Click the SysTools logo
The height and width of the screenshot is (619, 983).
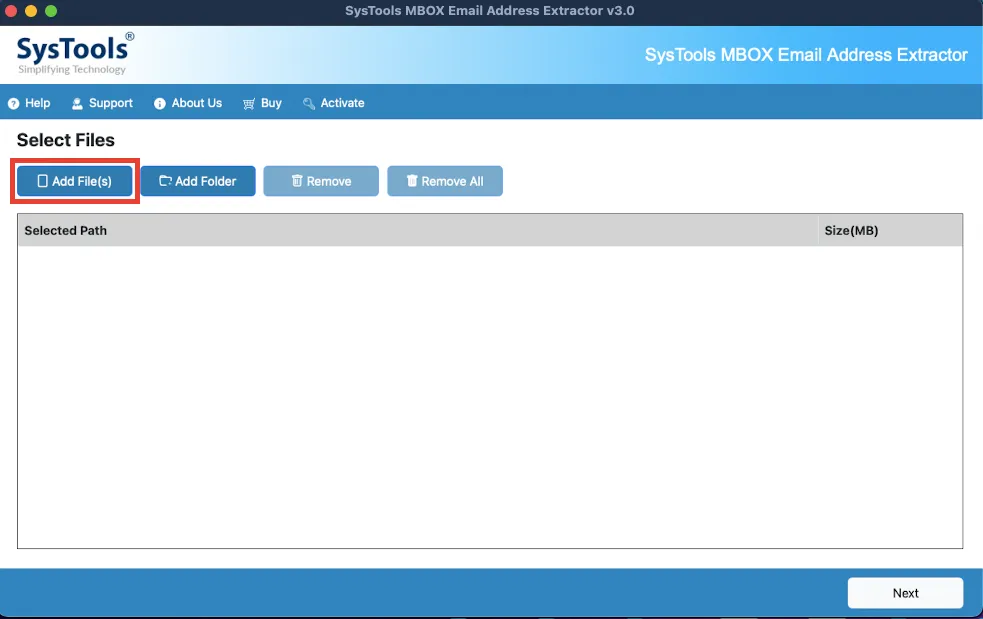point(75,54)
